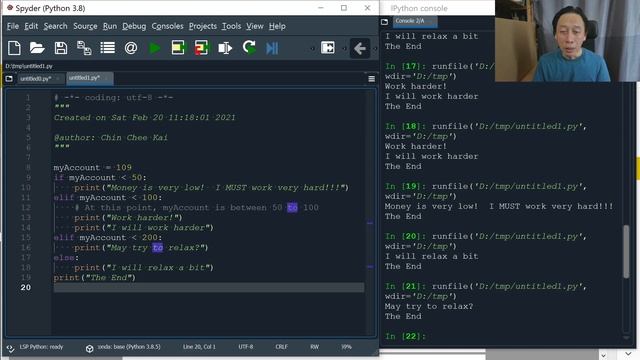Open the Run menu

[109, 26]
